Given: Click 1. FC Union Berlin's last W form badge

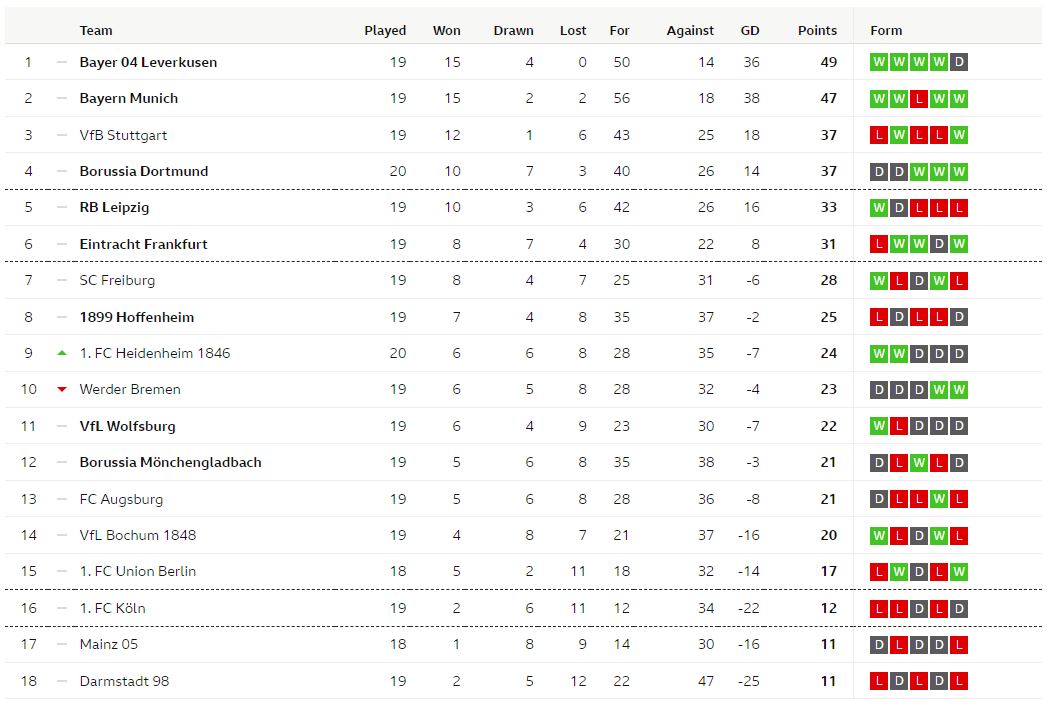Looking at the screenshot, I should [x=959, y=571].
